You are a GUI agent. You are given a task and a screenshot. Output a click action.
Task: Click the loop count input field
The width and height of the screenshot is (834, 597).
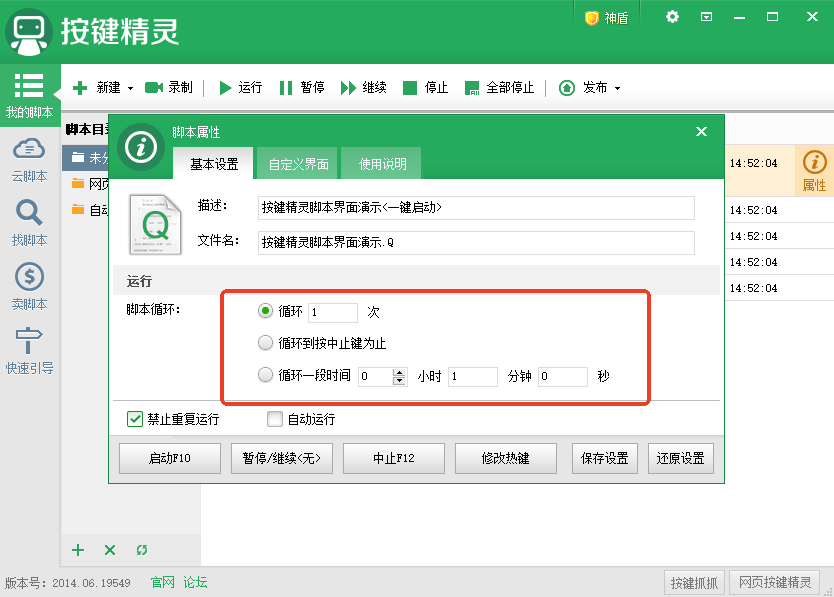[333, 312]
